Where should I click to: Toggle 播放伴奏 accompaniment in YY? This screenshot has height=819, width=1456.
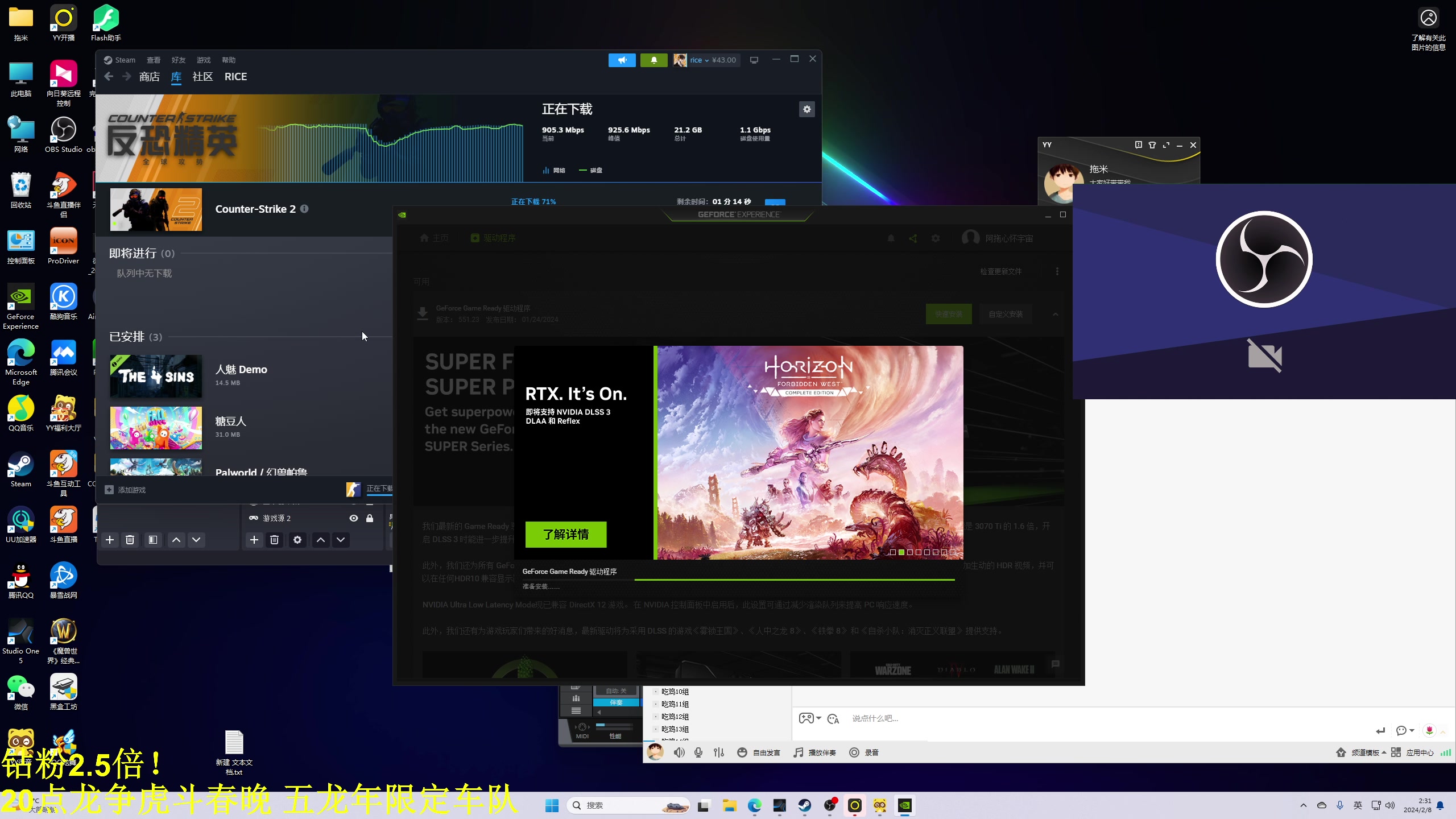point(814,752)
